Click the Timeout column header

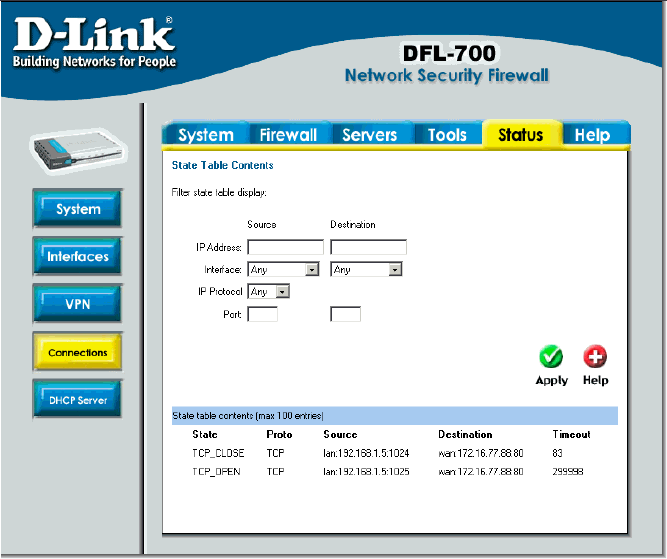[x=571, y=434]
